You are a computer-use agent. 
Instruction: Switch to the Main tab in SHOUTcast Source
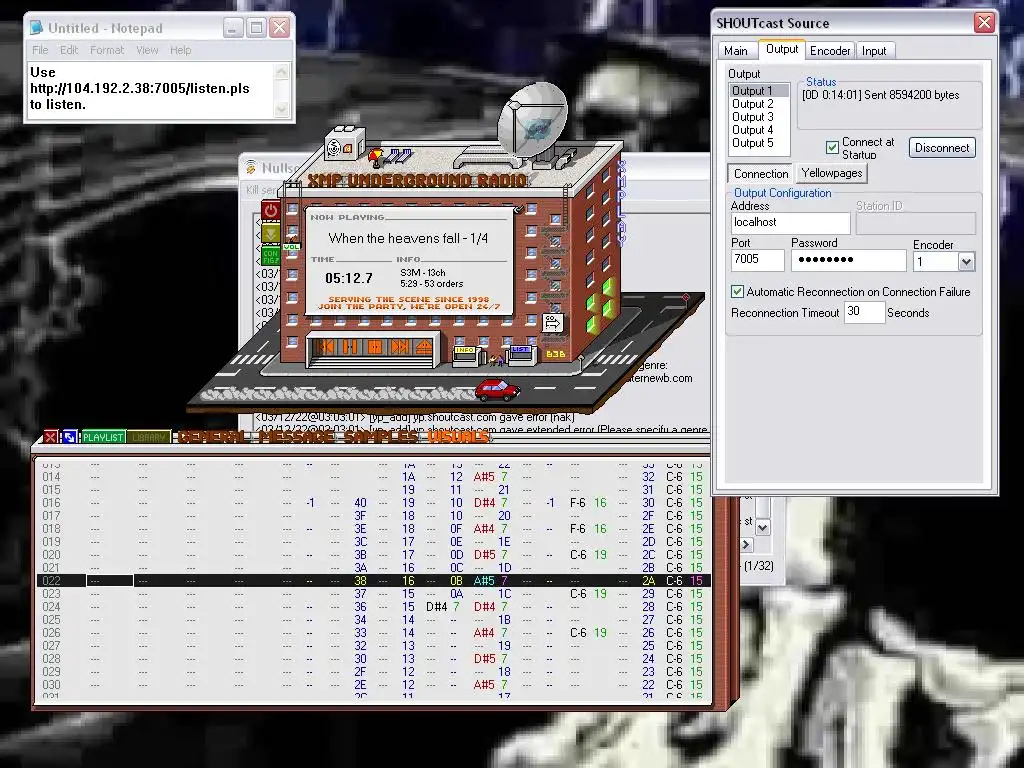coord(735,51)
